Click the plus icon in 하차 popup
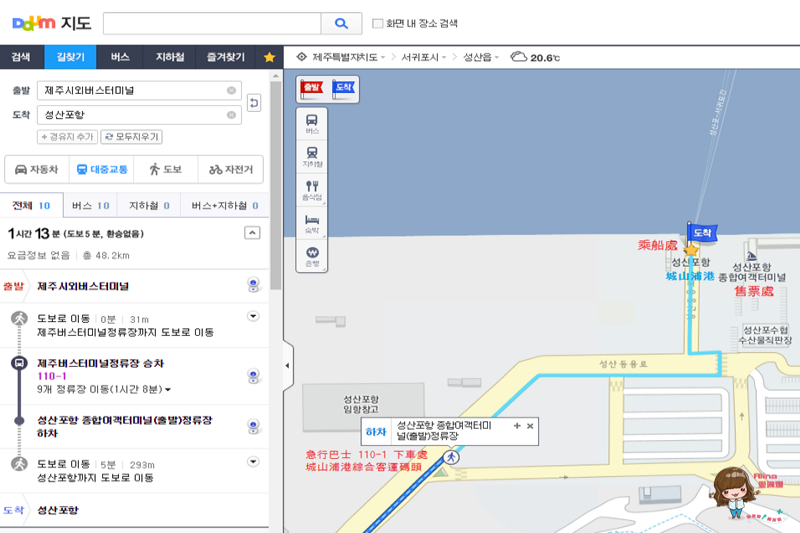The width and height of the screenshot is (800, 533). point(517,426)
